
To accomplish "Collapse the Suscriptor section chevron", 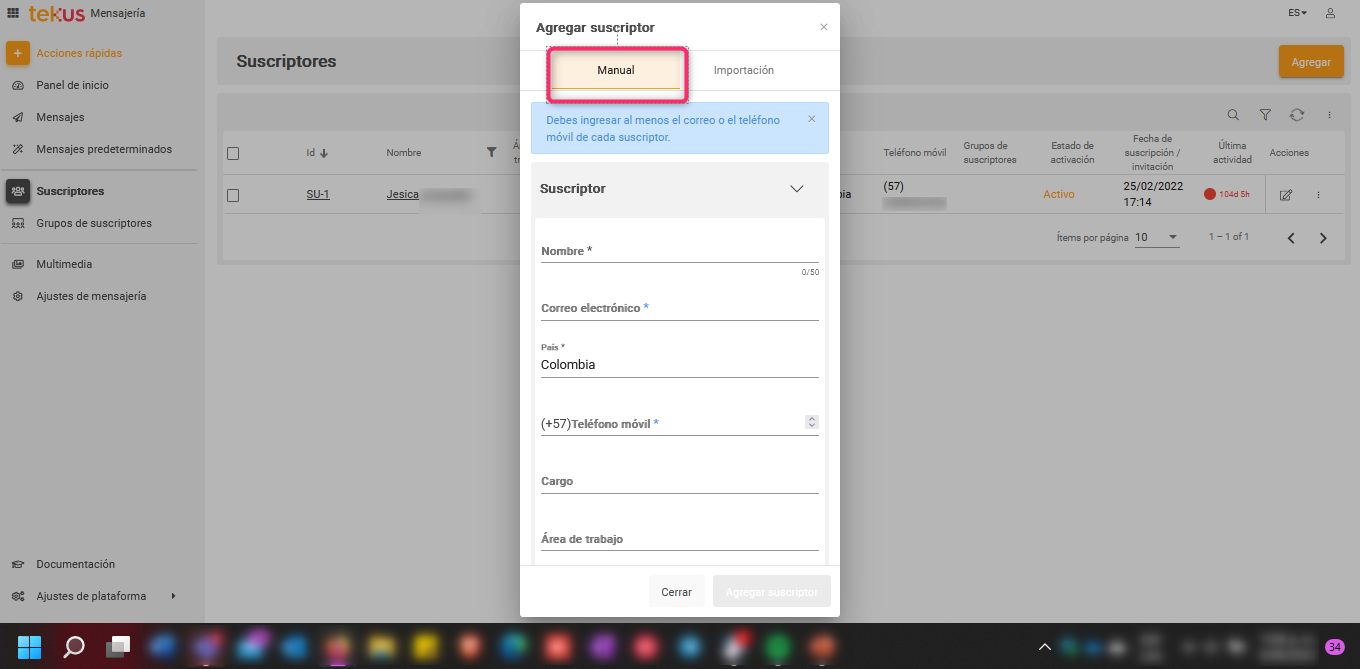I will click(797, 189).
